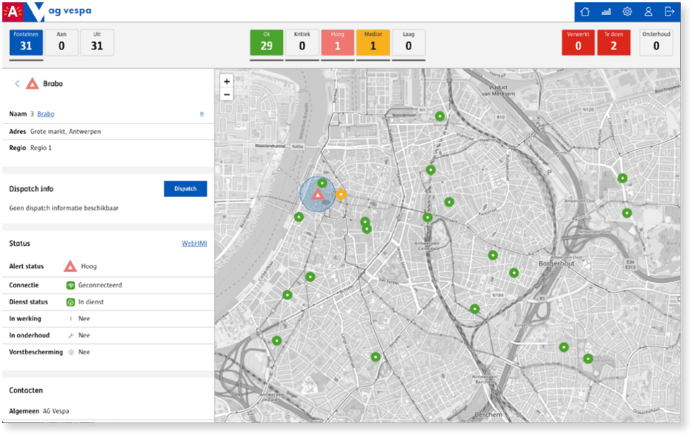Filter by Ok 29 green tile

point(267,42)
